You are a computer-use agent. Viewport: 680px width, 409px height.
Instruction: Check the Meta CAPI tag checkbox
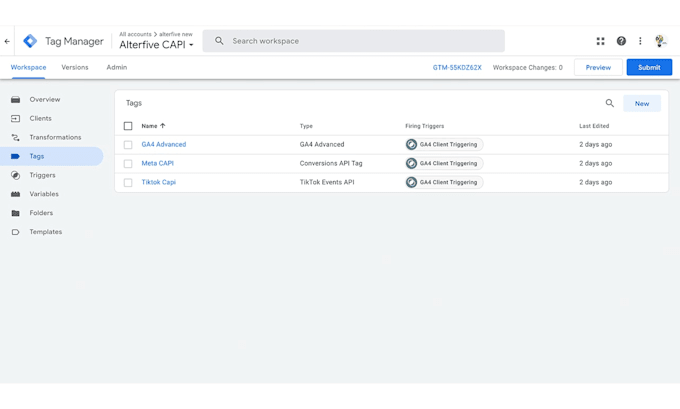click(x=128, y=164)
